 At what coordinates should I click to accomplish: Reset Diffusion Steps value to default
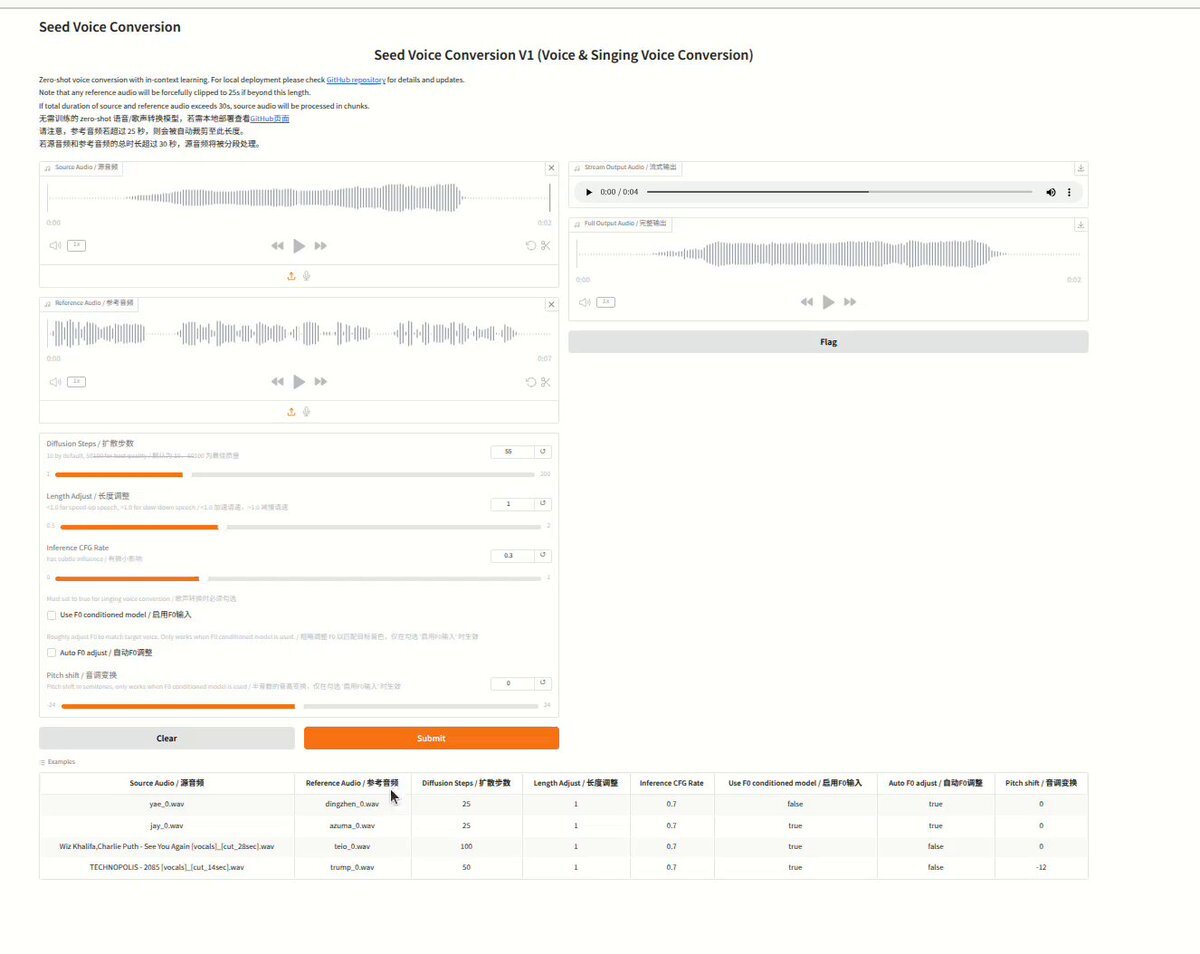543,452
